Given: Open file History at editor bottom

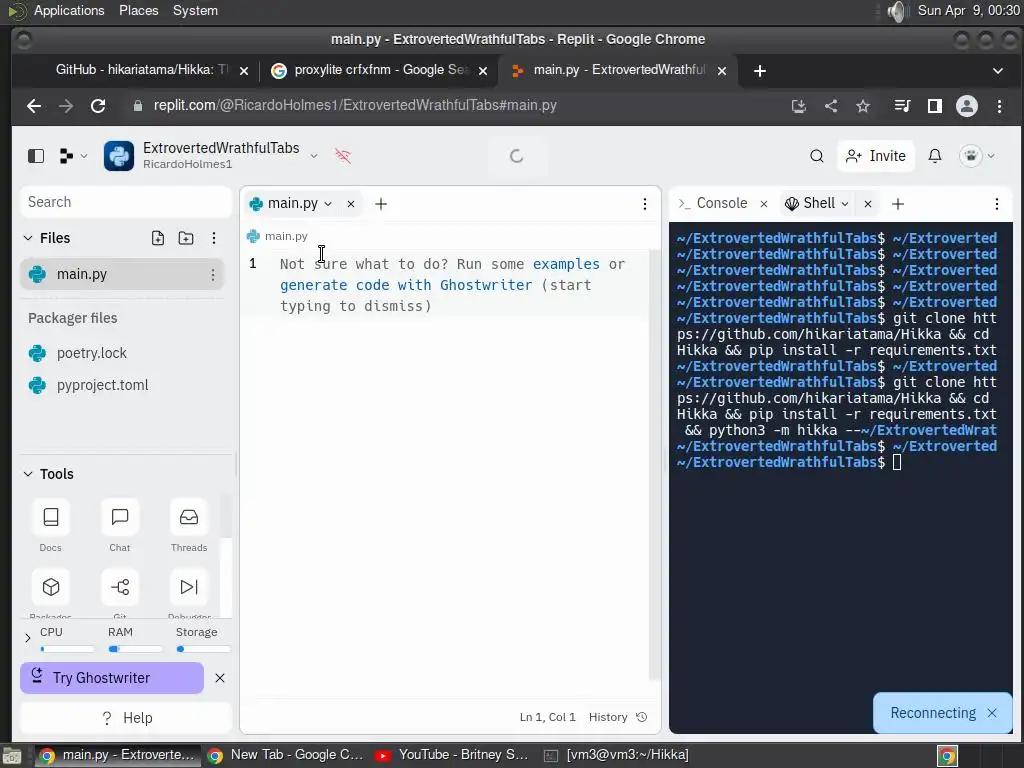Looking at the screenshot, I should [x=618, y=717].
